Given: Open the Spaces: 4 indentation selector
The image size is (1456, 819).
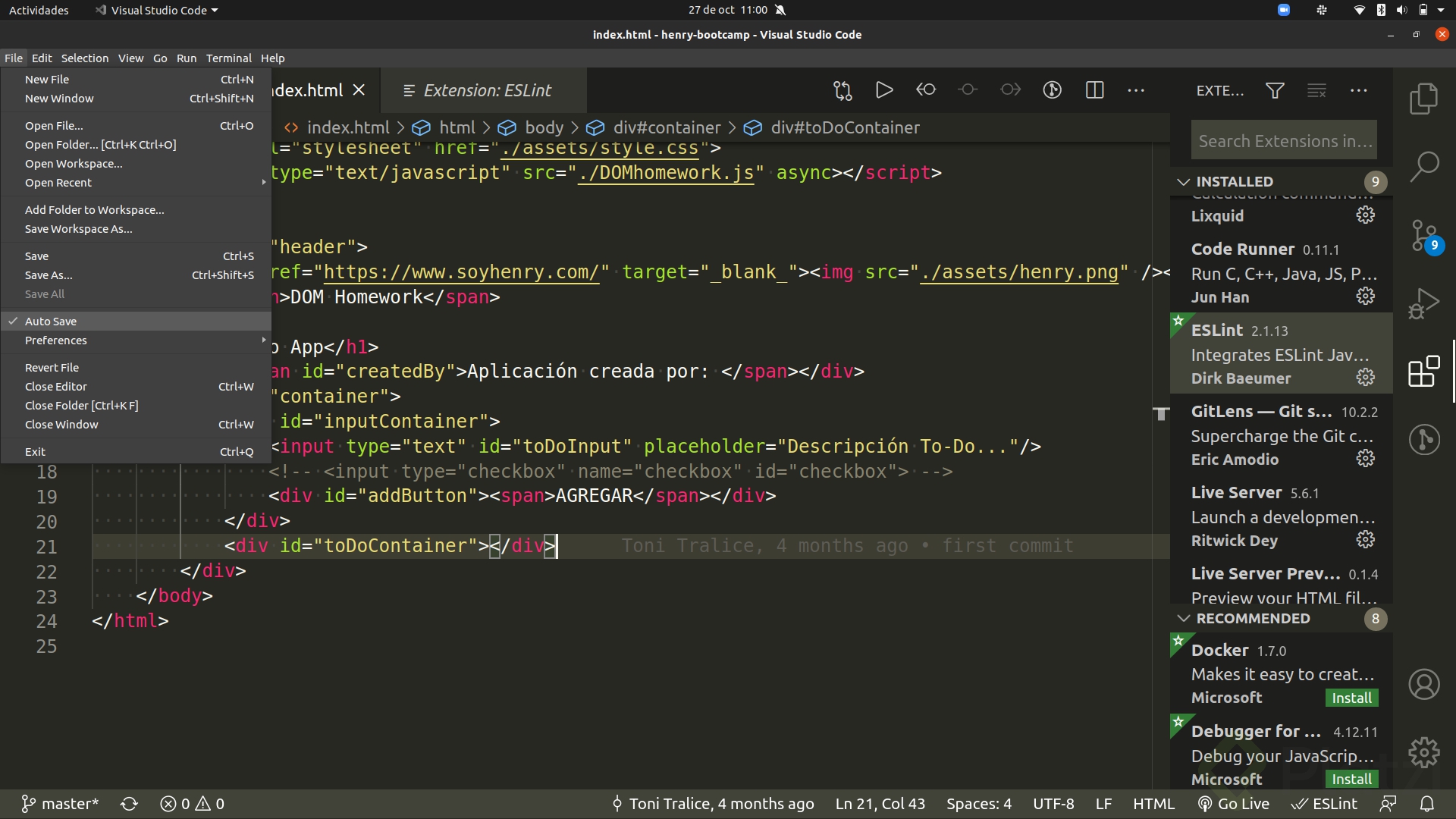Looking at the screenshot, I should (978, 804).
